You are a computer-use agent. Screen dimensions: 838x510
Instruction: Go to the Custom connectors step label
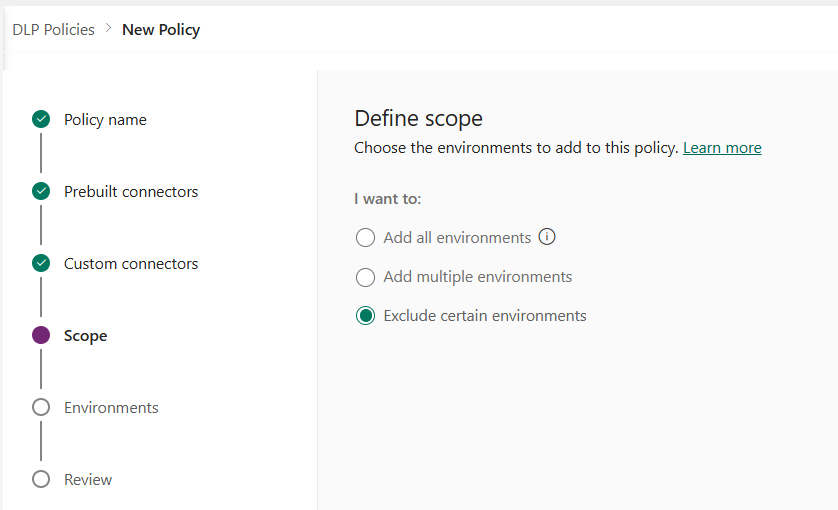(131, 264)
